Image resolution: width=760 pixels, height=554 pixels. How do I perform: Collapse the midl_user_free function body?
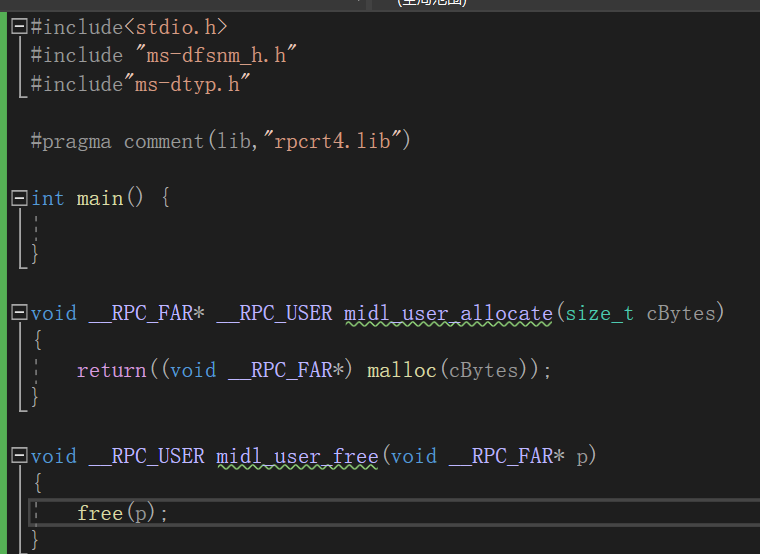click(19, 456)
